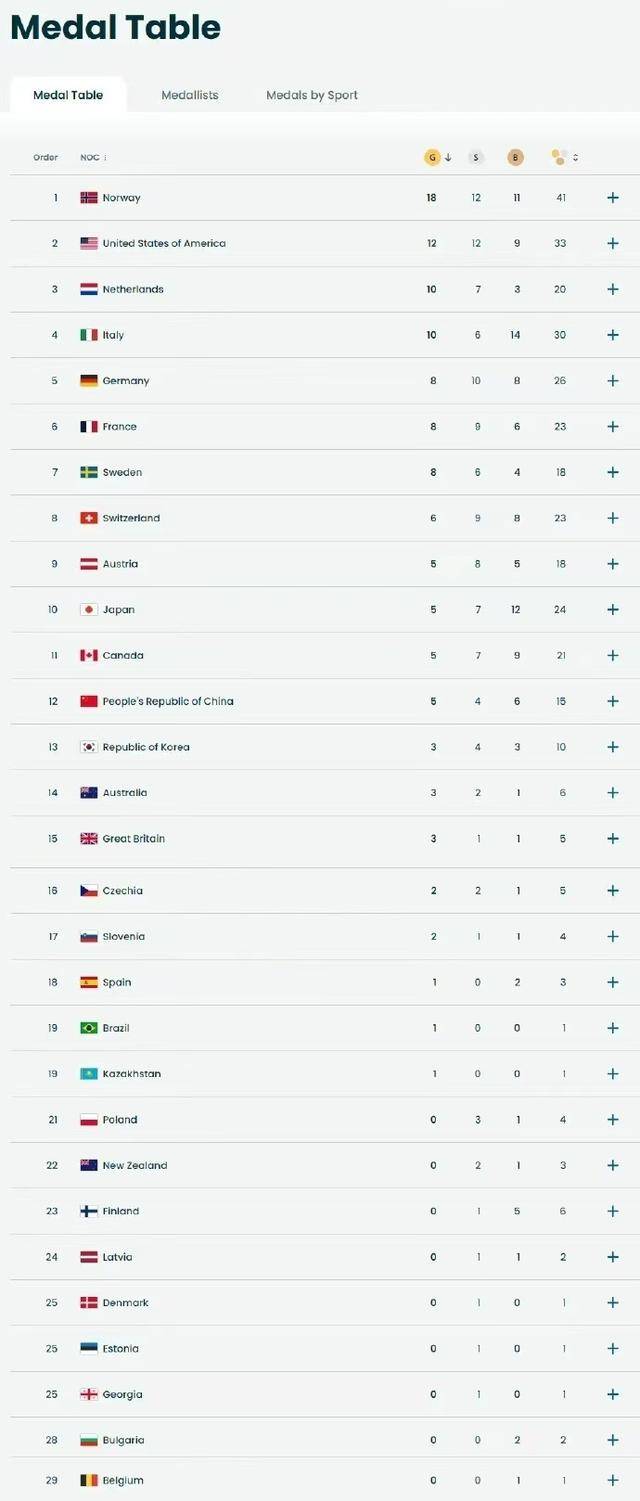Click the Japan flag icon
Viewport: 640px width, 1501px height.
point(89,610)
